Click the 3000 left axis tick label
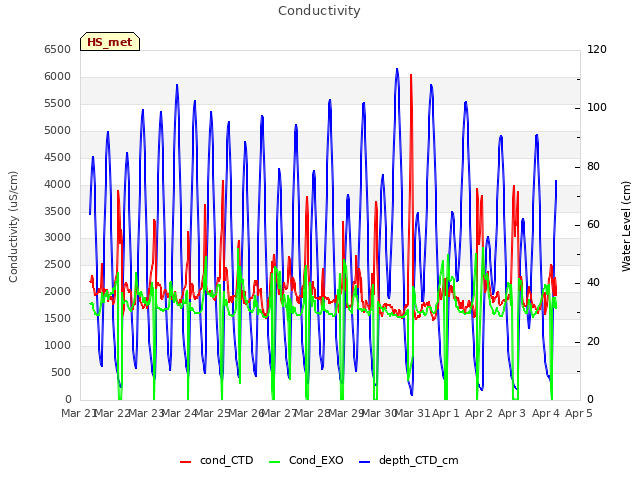Image resolution: width=640 pixels, height=480 pixels. point(58,238)
